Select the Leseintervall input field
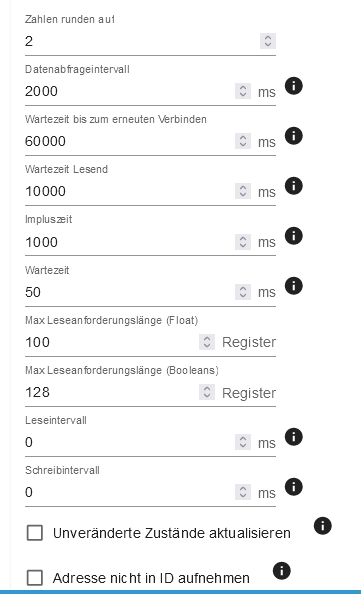The image size is (361, 594). (129, 442)
